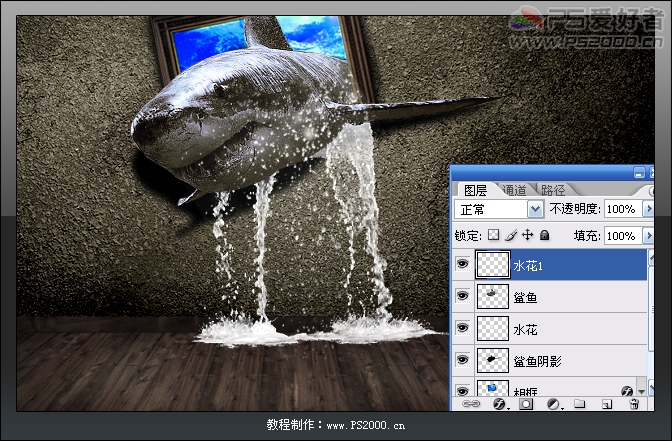Screen dimensions: 672x441
Task: Click the 不透明度 opacity value field
Action: click(x=622, y=209)
